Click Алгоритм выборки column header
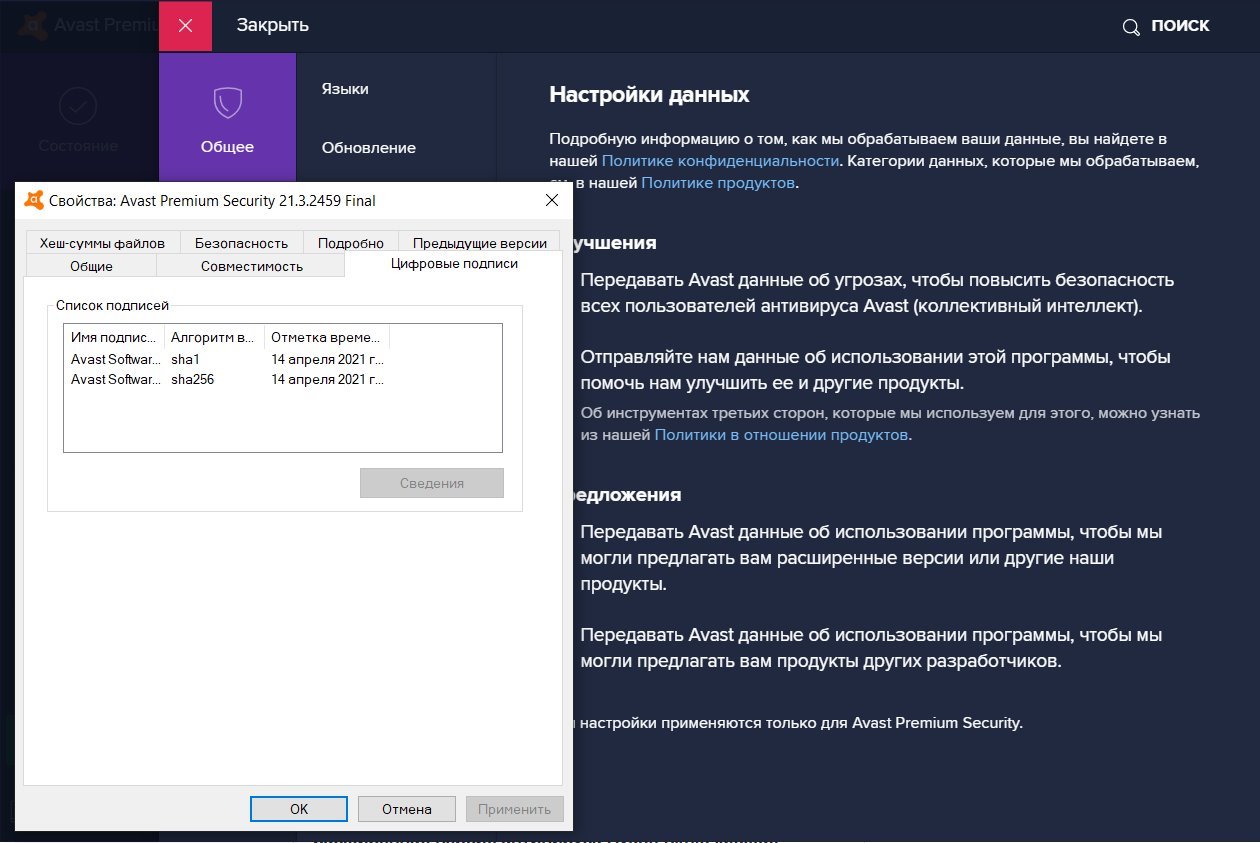Viewport: 1260px width, 843px height. pos(214,337)
